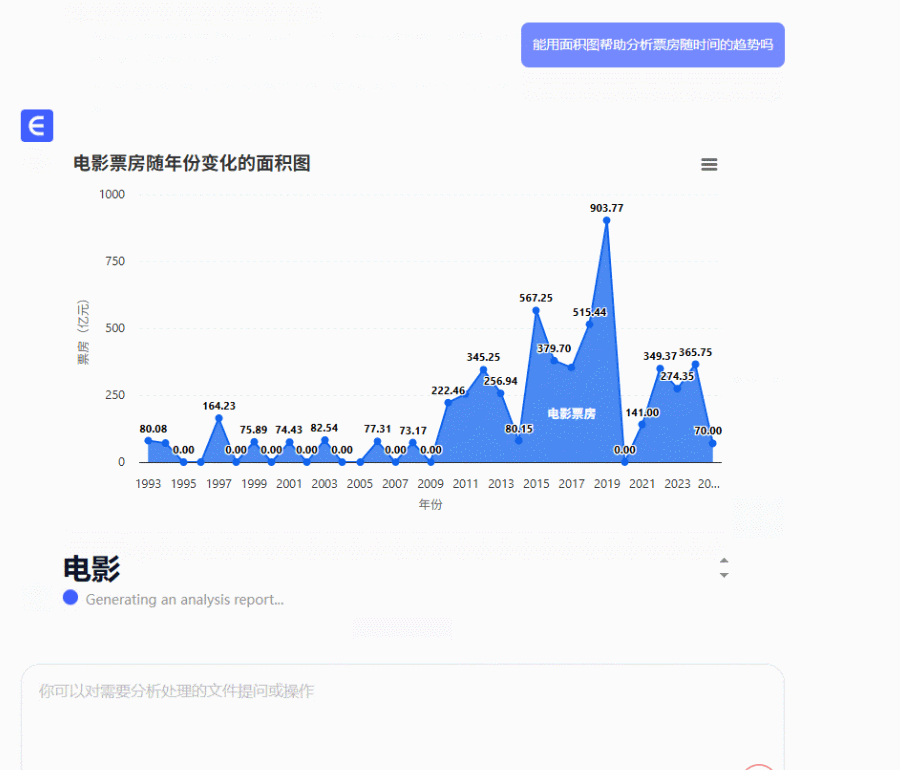Click the up arrow of the 电影 section toggle
The image size is (900, 770).
click(724, 561)
